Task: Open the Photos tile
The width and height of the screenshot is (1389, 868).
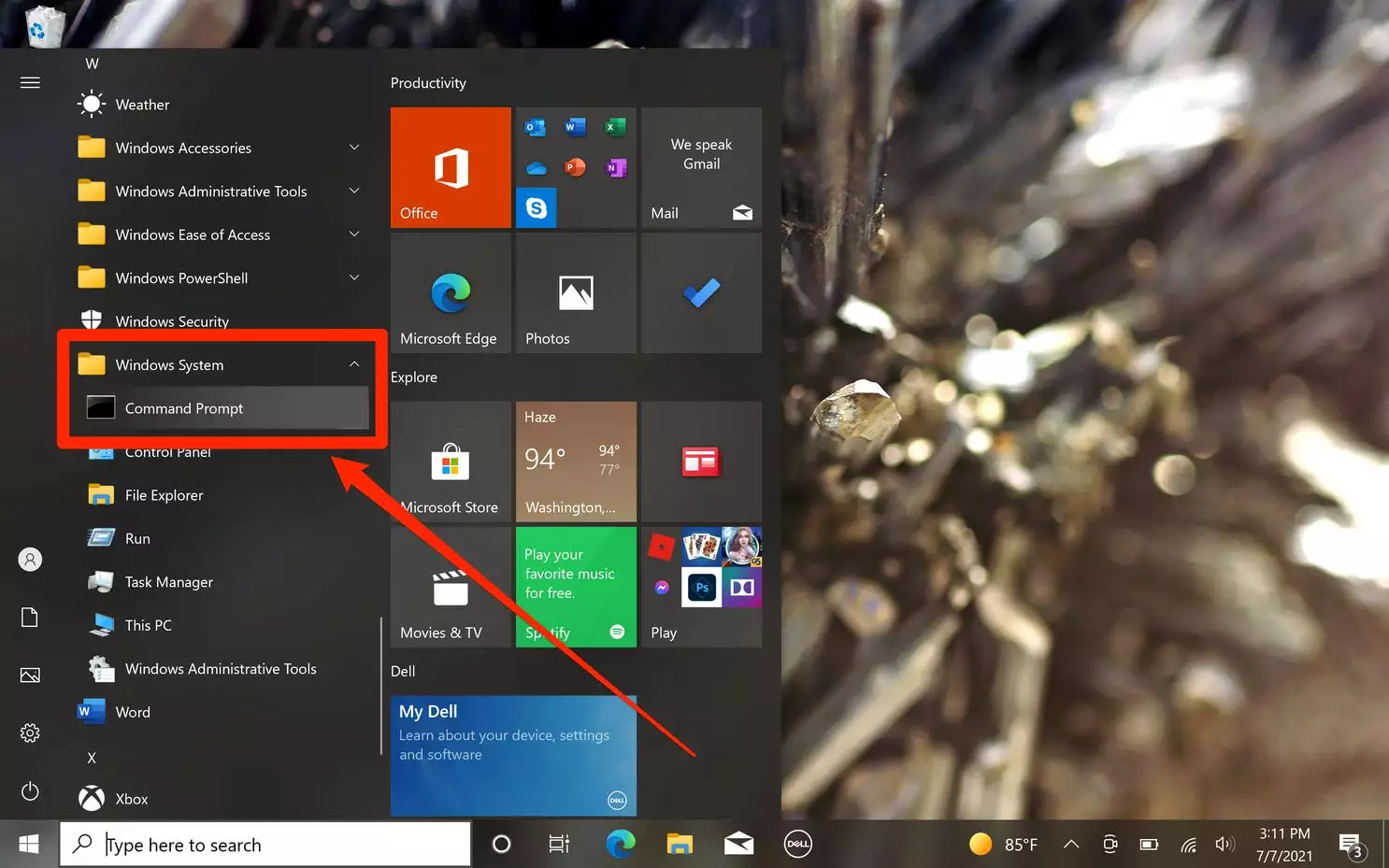Action: pos(575,293)
